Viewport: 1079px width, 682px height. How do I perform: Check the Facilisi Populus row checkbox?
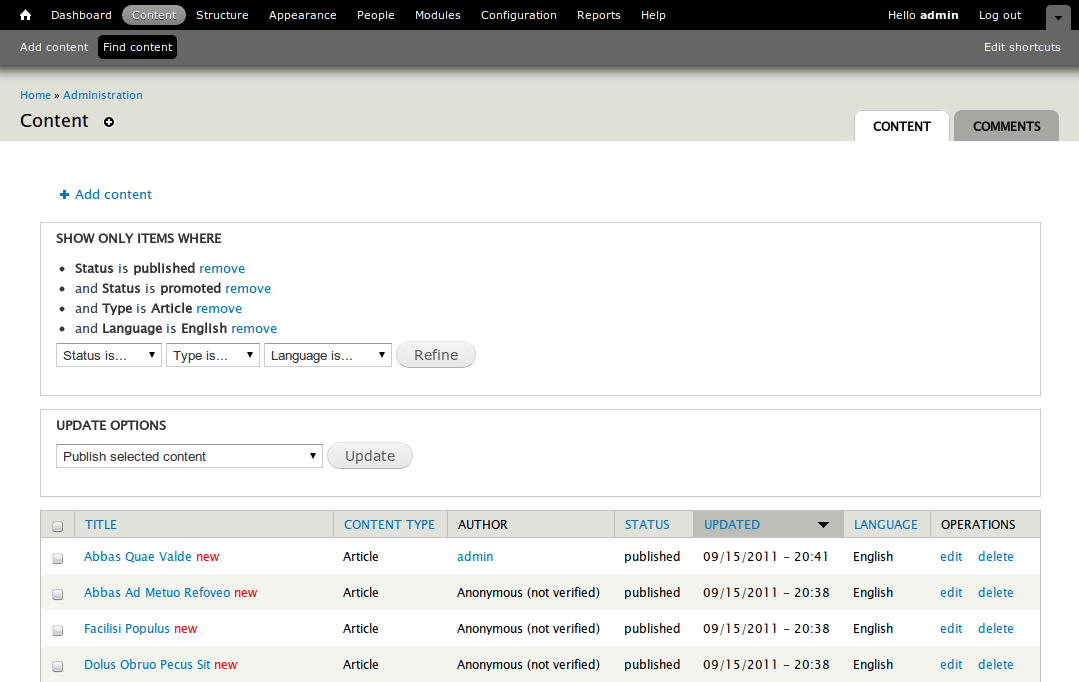click(x=58, y=630)
